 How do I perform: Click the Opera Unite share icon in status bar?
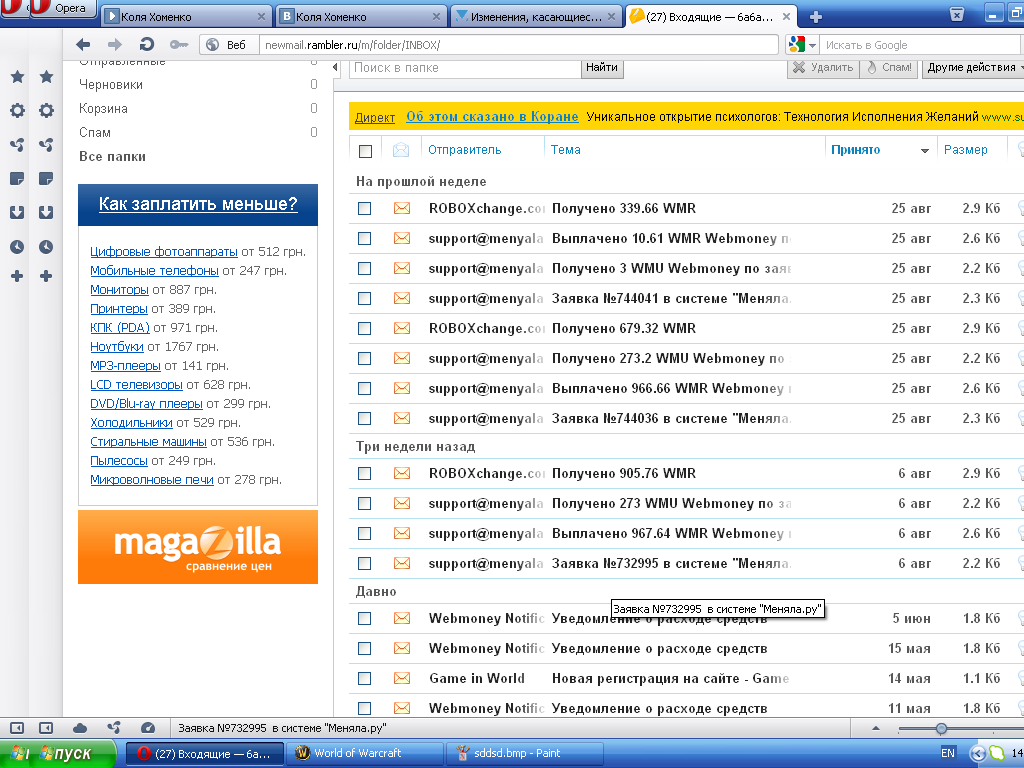click(x=114, y=728)
